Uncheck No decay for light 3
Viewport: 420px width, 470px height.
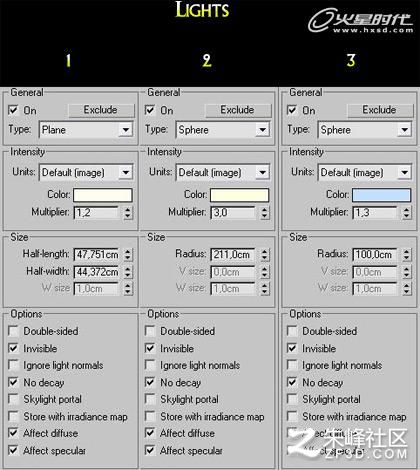tap(292, 382)
